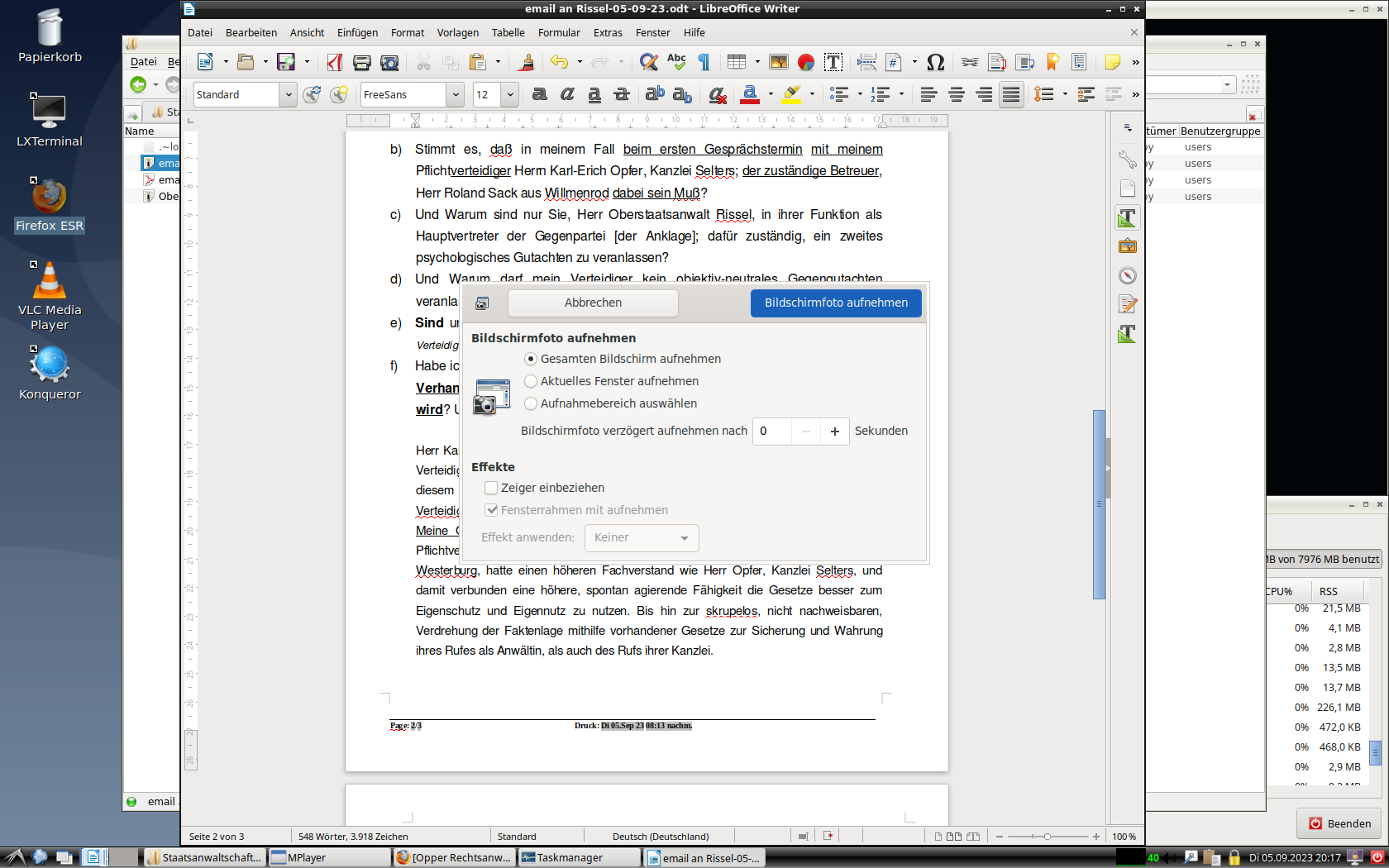Select Aufnahmebereich auswählen radio option

point(531,403)
